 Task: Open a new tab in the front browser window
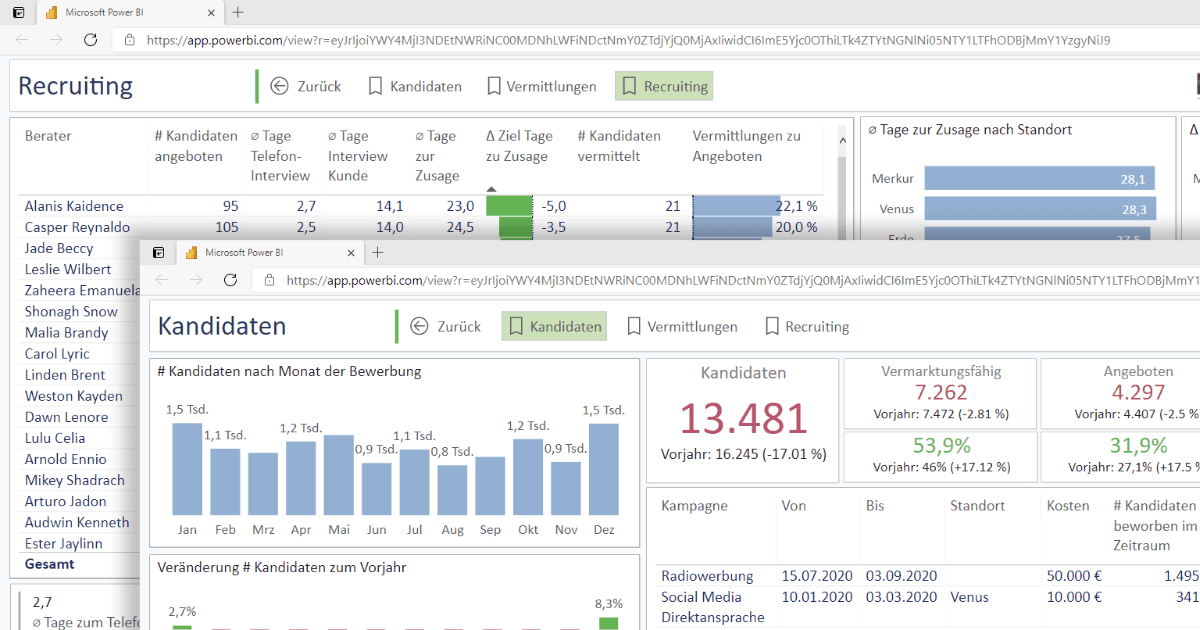pyautogui.click(x=377, y=253)
